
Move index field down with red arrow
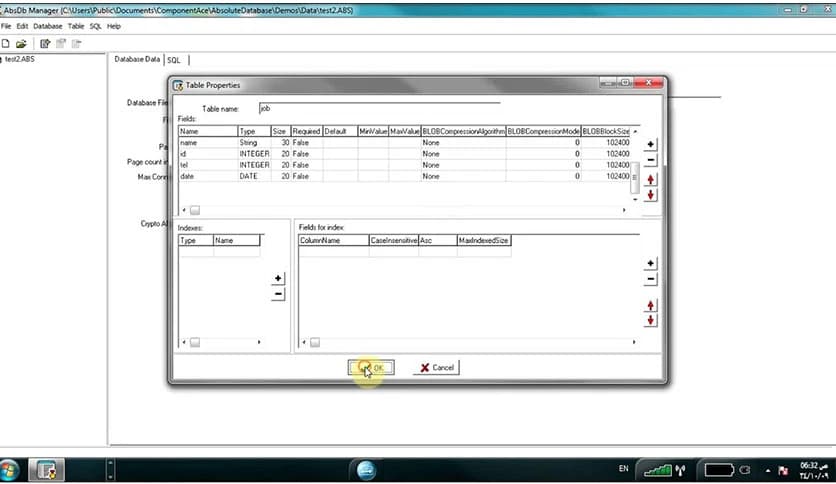pos(650,320)
